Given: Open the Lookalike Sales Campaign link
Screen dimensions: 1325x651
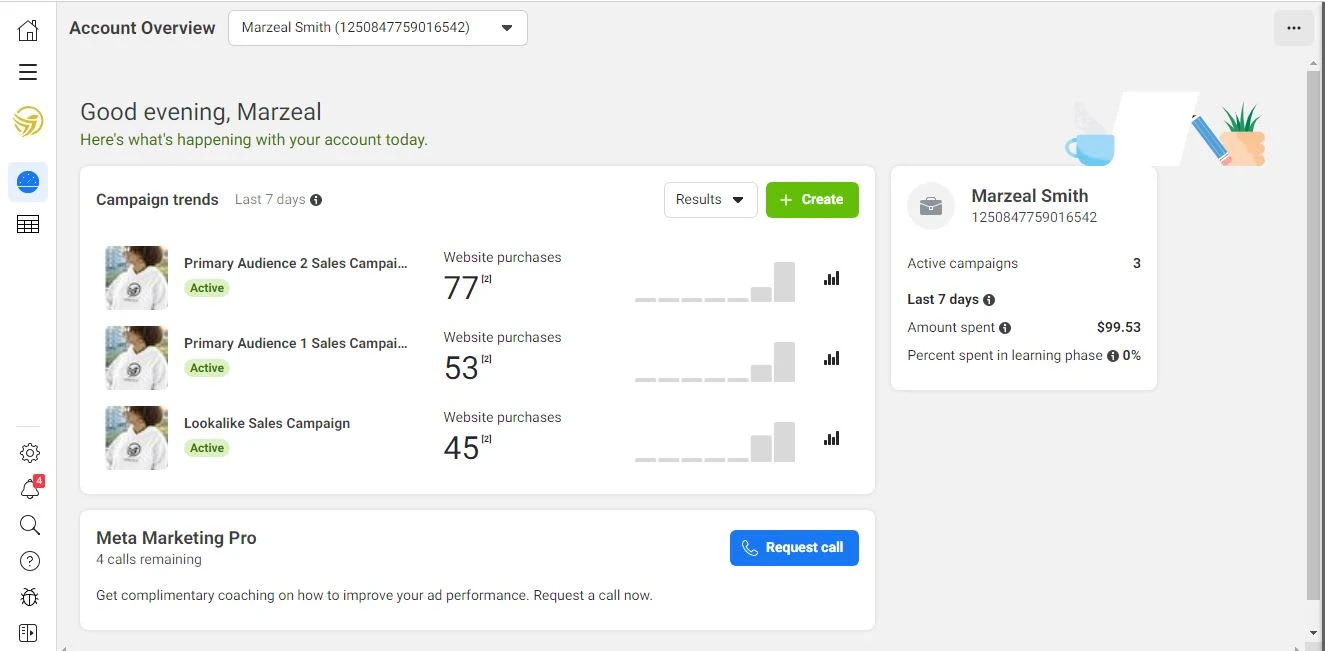Looking at the screenshot, I should click(x=267, y=423).
